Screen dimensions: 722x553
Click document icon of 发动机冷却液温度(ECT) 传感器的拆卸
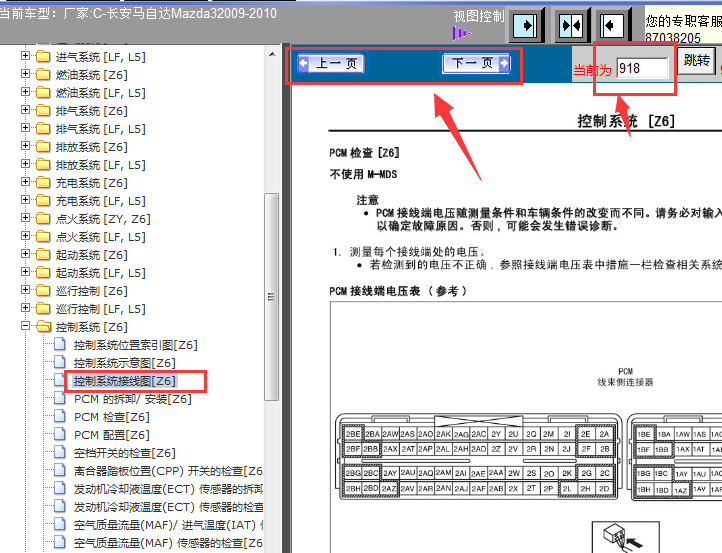click(x=60, y=488)
